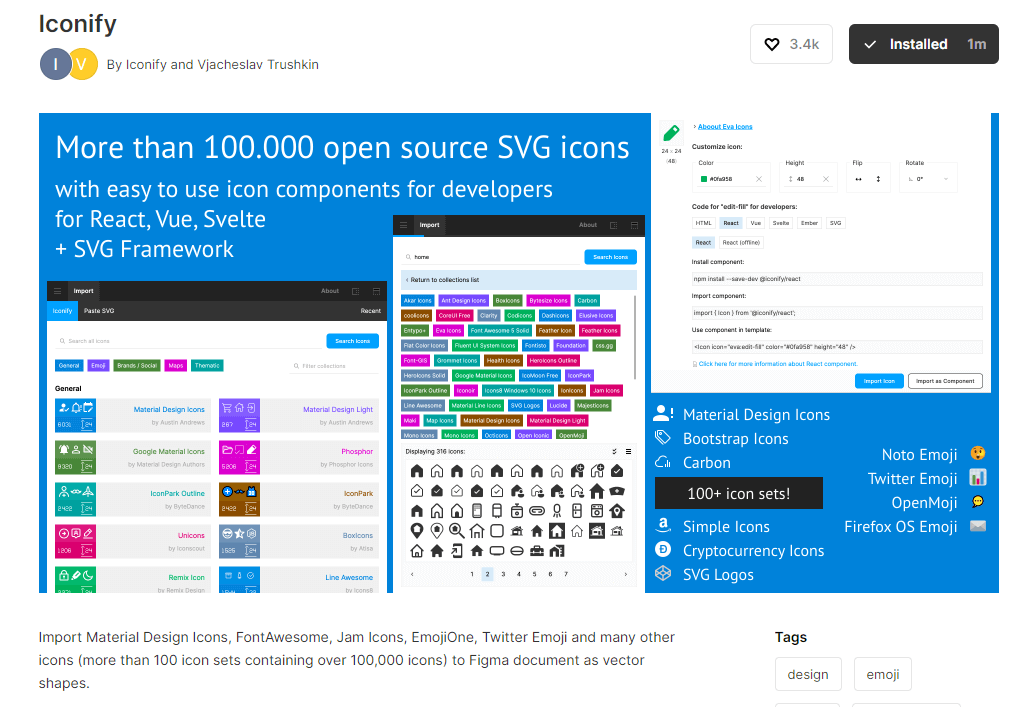Select the Brands / Social category chip
Image resolution: width=1029 pixels, height=707 pixels.
click(137, 366)
